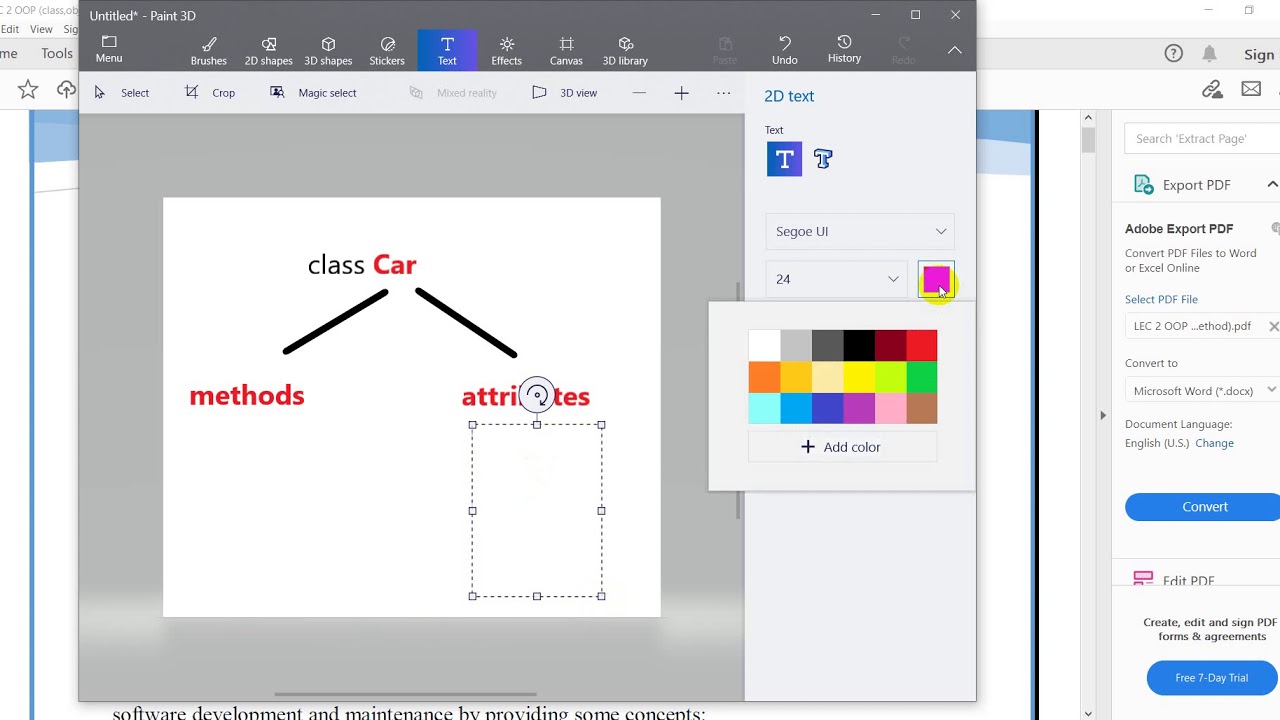Focus the Search 'Extract Page' field

coord(1202,139)
